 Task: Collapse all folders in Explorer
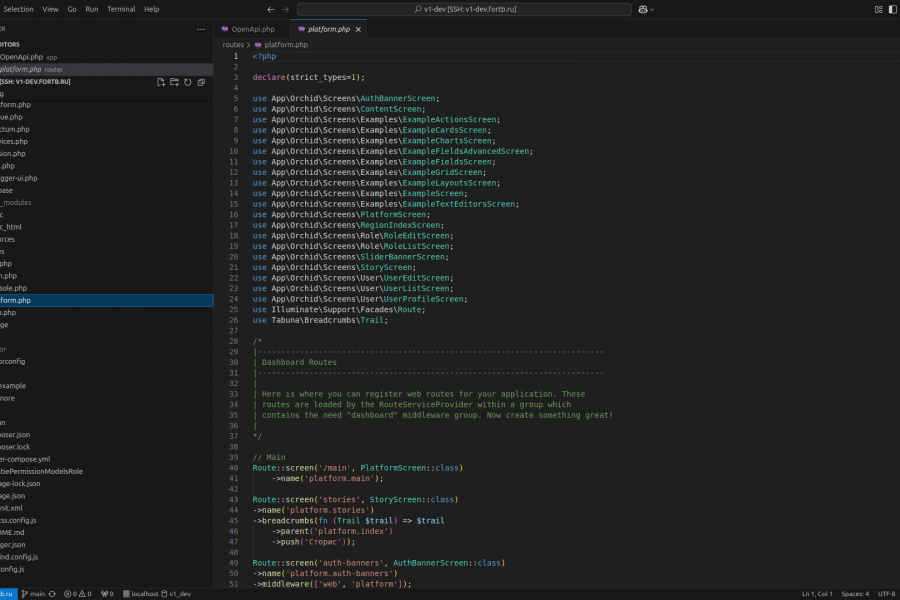tap(200, 82)
